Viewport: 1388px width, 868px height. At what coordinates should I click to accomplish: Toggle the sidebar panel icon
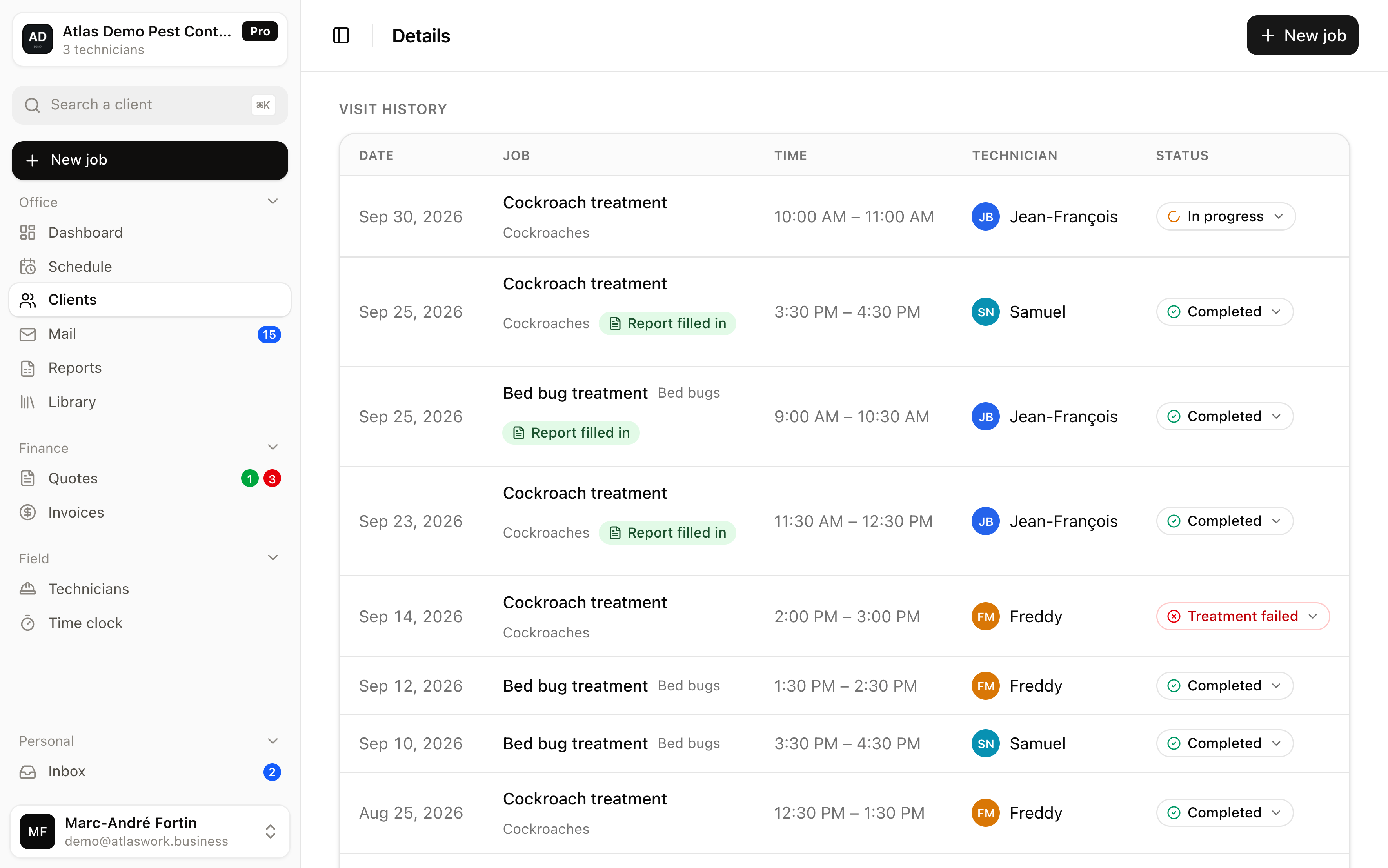click(x=341, y=36)
